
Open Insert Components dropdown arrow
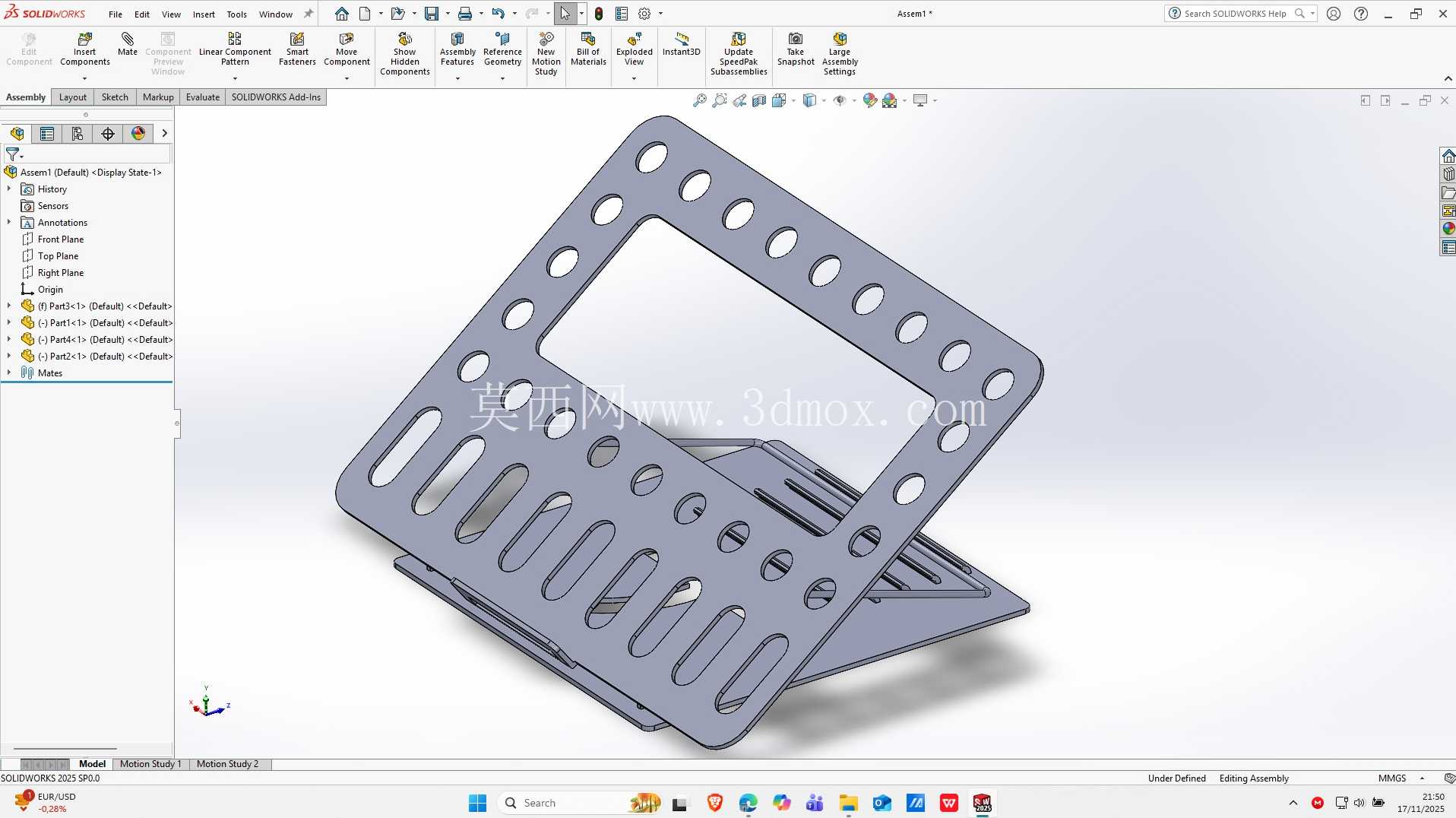(85, 78)
